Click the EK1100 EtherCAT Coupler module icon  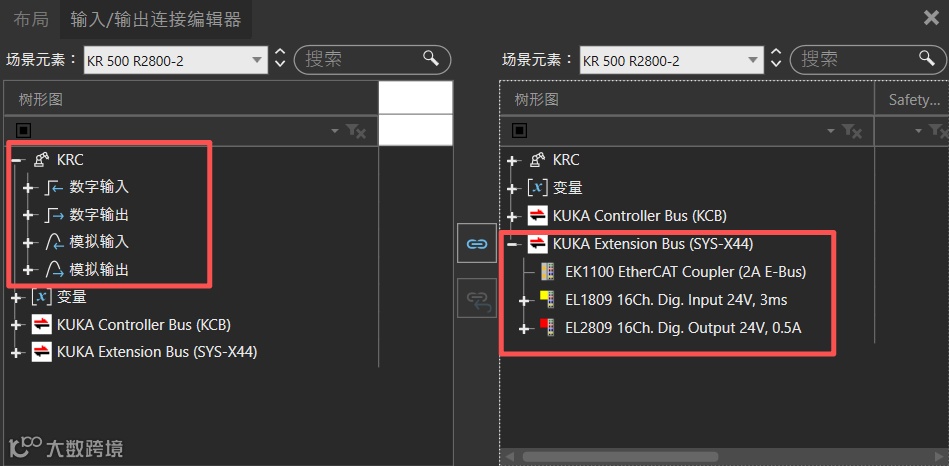click(x=548, y=272)
